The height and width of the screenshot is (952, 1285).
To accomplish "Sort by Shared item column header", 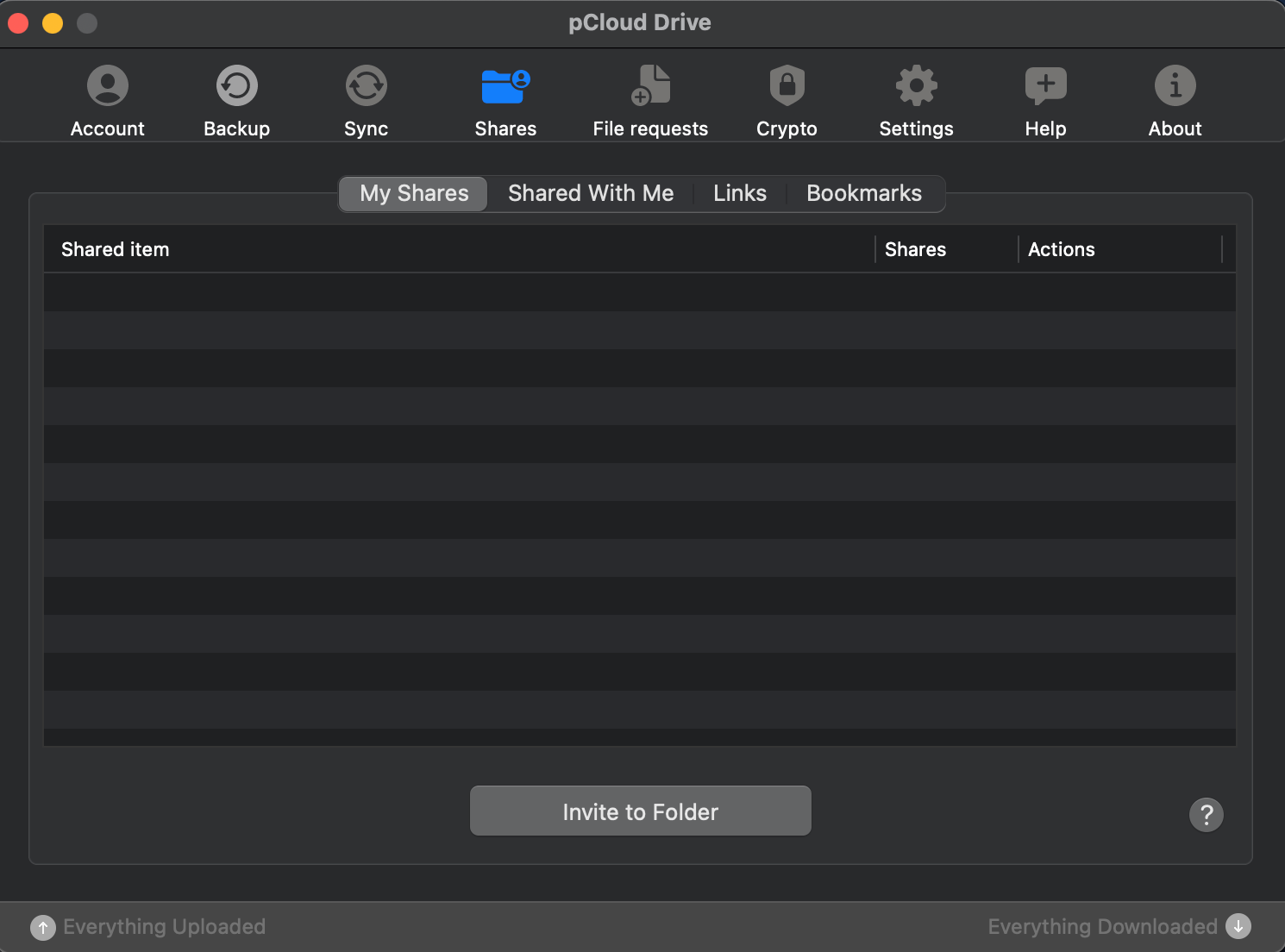I will pyautogui.click(x=459, y=249).
